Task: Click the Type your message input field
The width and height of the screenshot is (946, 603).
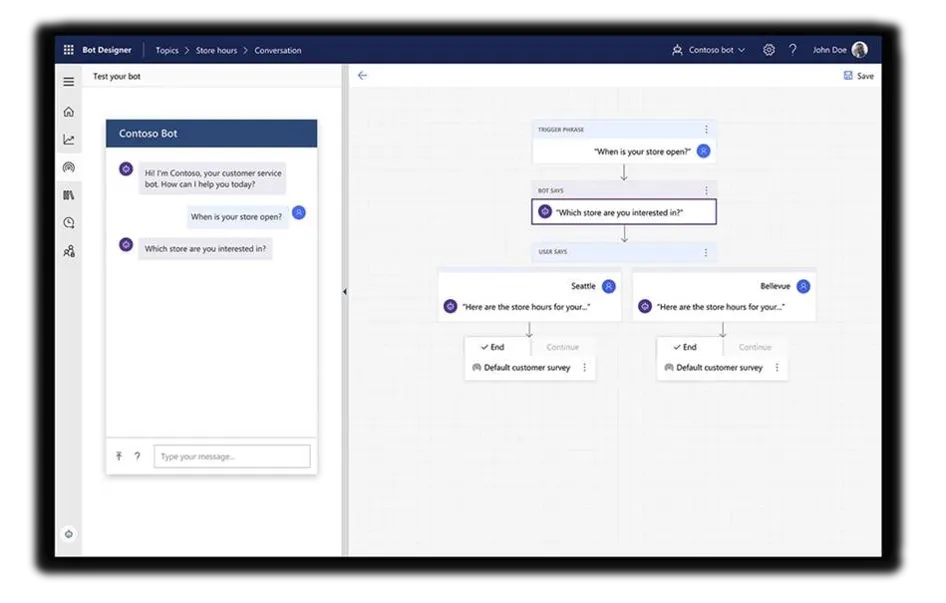Action: 232,456
